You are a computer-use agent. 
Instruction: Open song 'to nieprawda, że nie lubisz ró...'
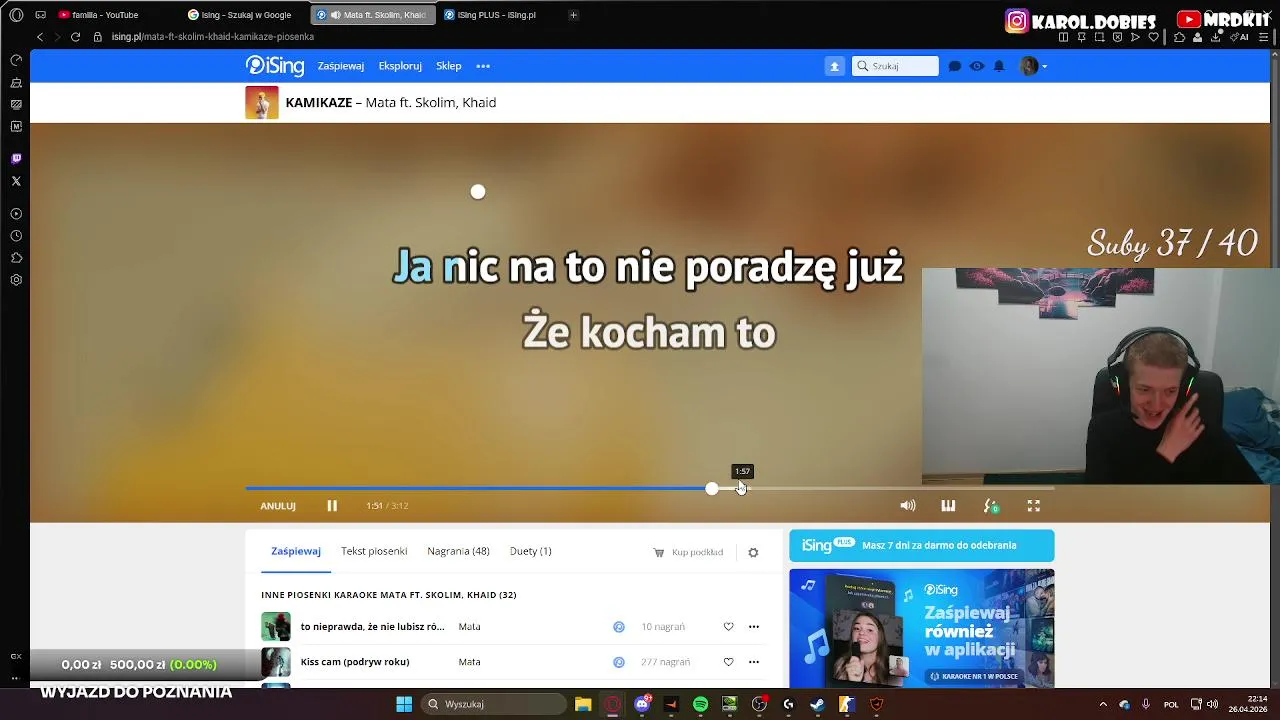tap(372, 627)
